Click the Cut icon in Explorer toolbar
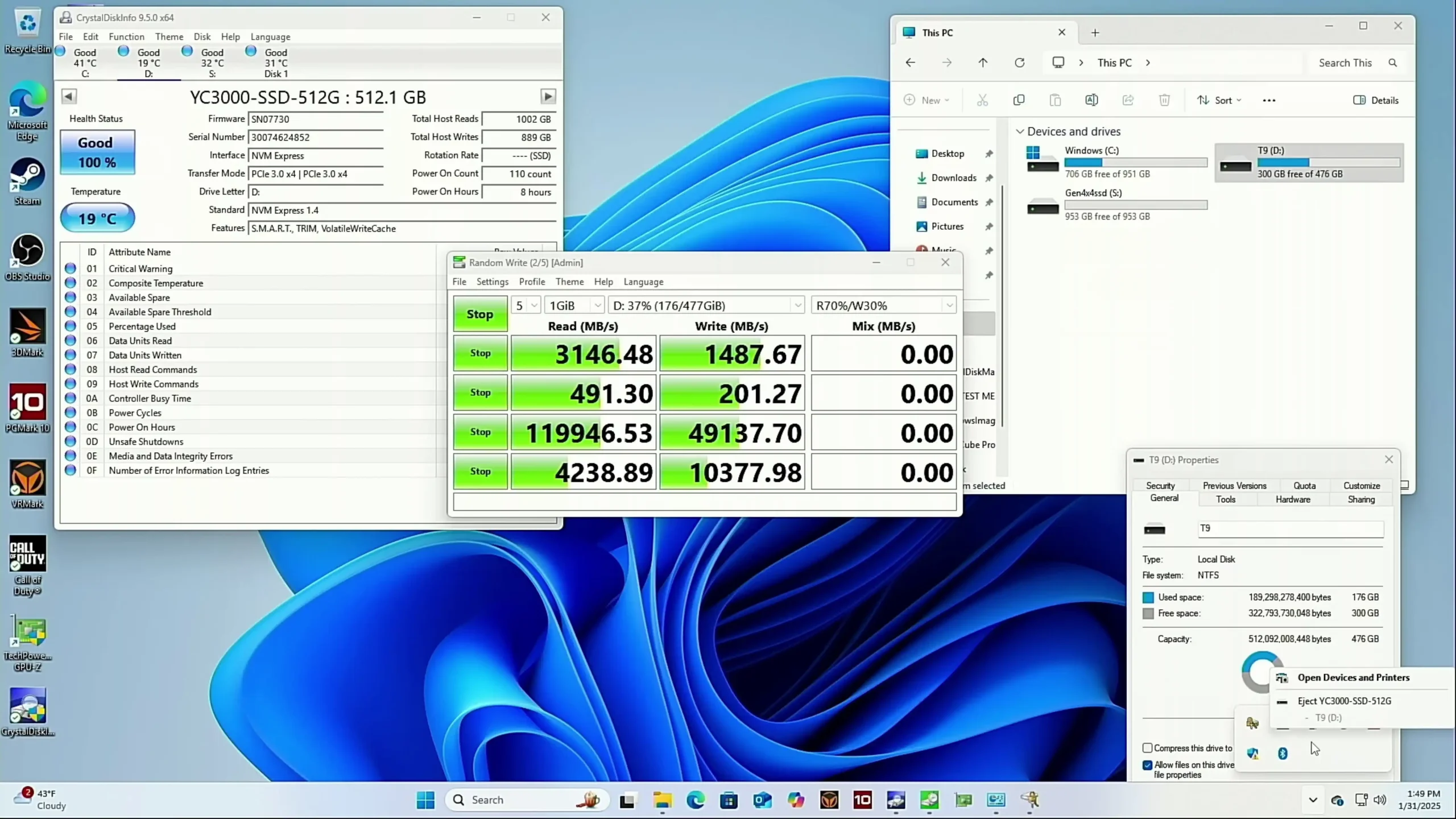 tap(982, 100)
